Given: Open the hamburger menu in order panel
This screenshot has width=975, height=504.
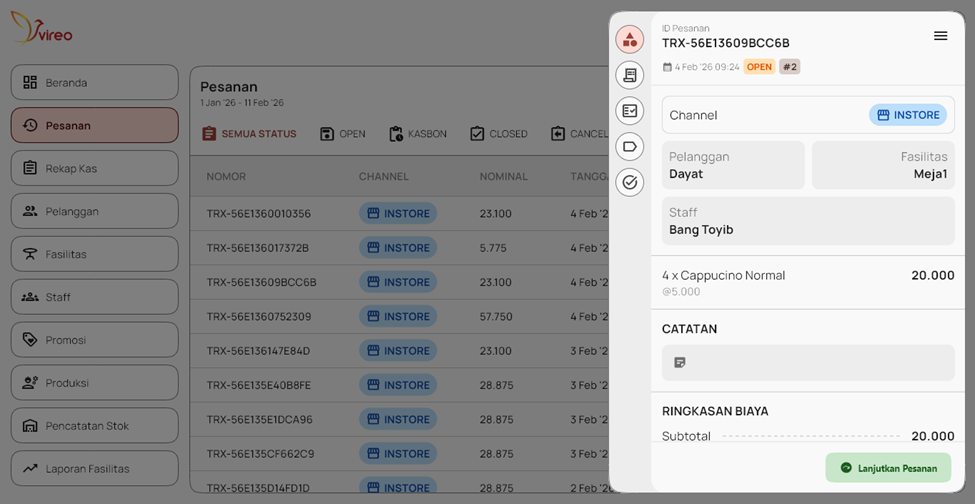Looking at the screenshot, I should click(940, 36).
